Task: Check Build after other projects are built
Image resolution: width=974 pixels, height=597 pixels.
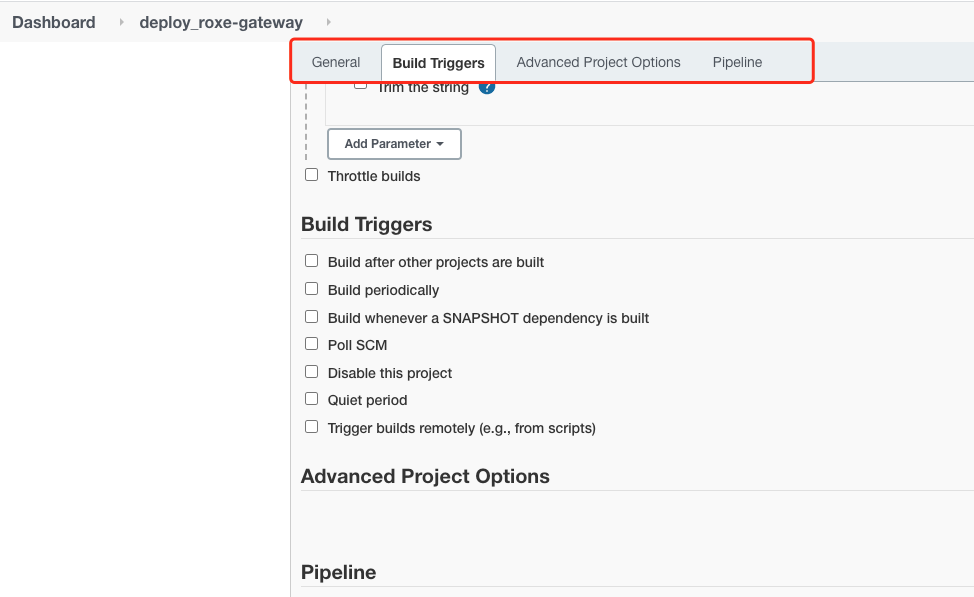Action: 311,261
